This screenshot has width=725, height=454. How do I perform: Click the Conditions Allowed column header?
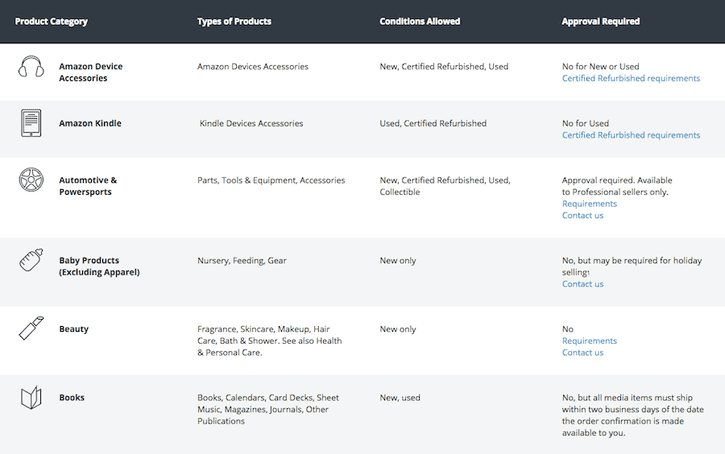click(x=421, y=21)
